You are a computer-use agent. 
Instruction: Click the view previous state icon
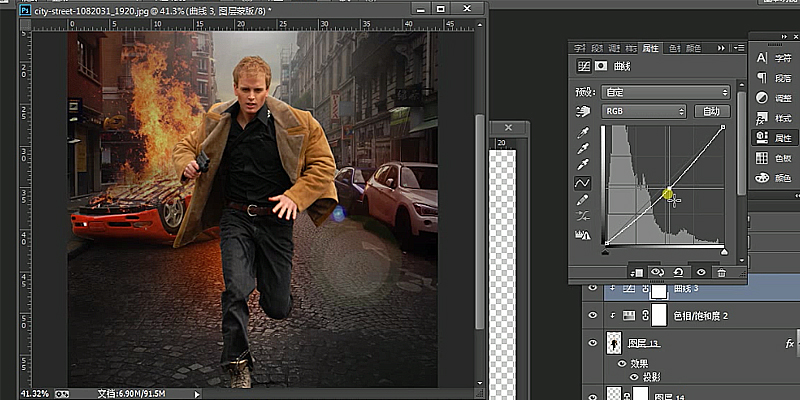click(657, 272)
